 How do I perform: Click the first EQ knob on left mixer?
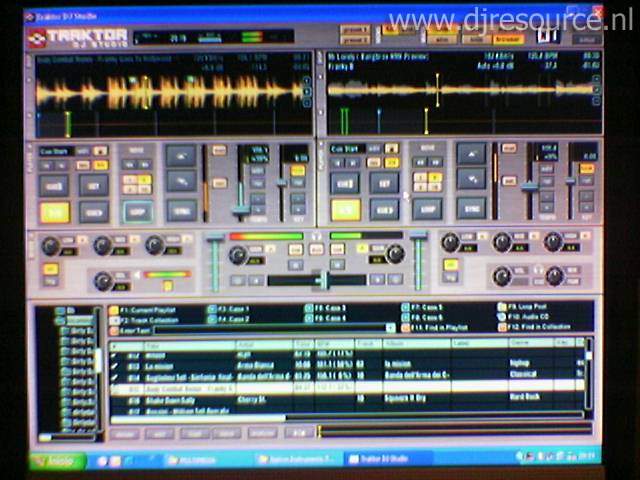click(51, 247)
